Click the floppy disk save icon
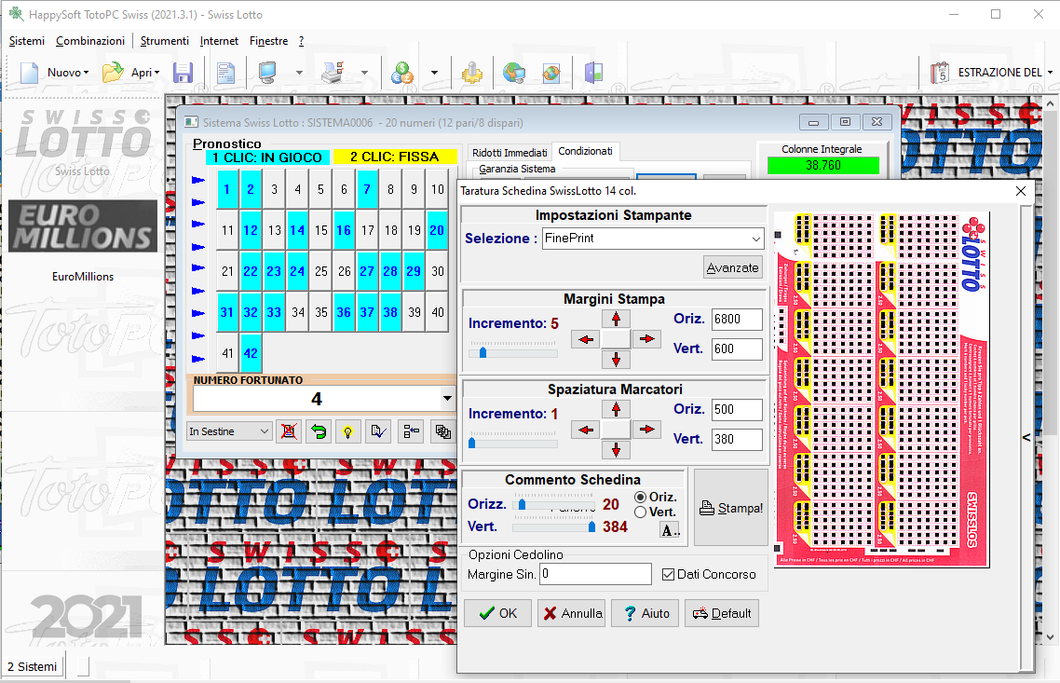The height and width of the screenshot is (683, 1060). pyautogui.click(x=183, y=73)
